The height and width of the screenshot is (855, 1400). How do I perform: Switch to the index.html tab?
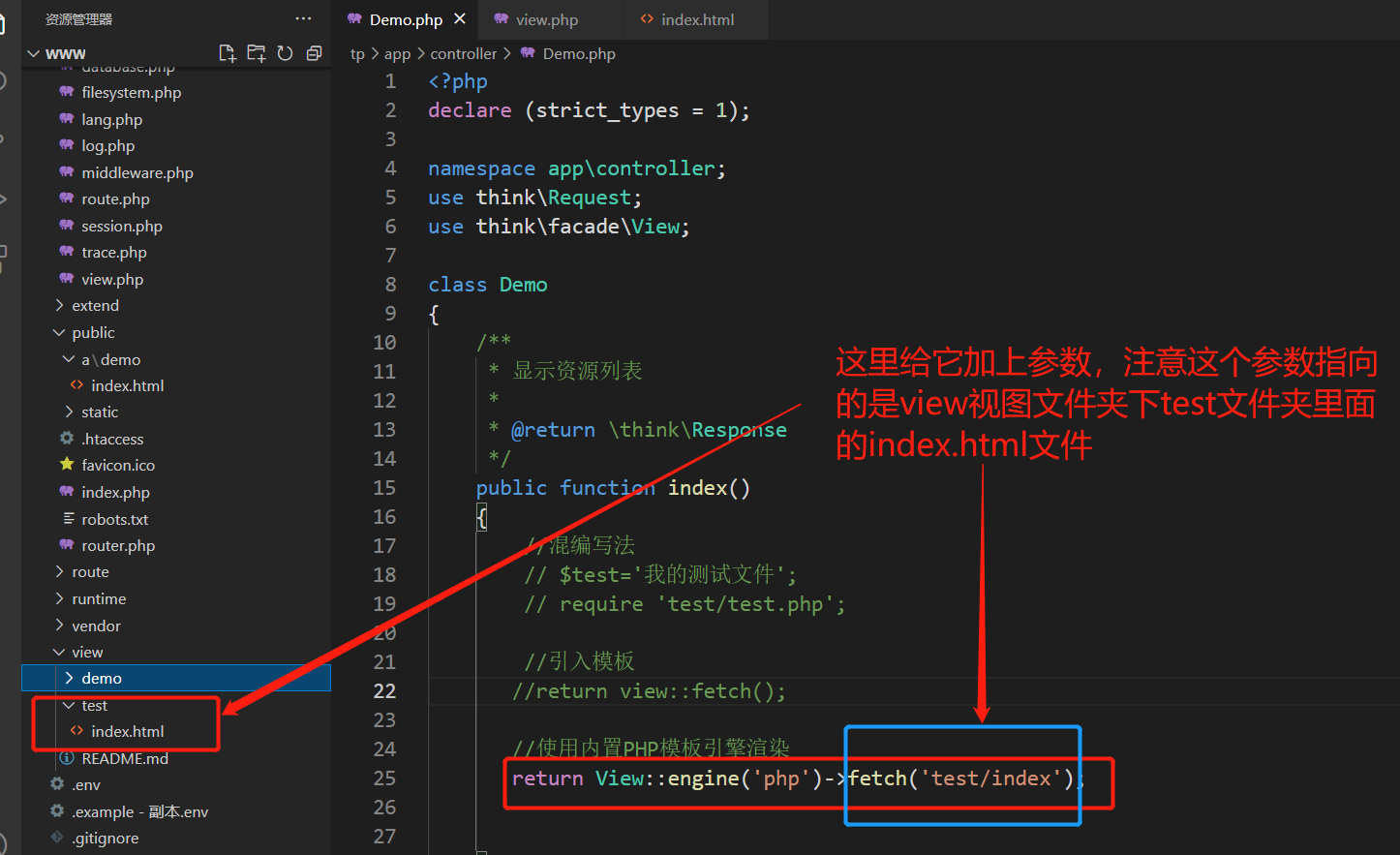[697, 19]
